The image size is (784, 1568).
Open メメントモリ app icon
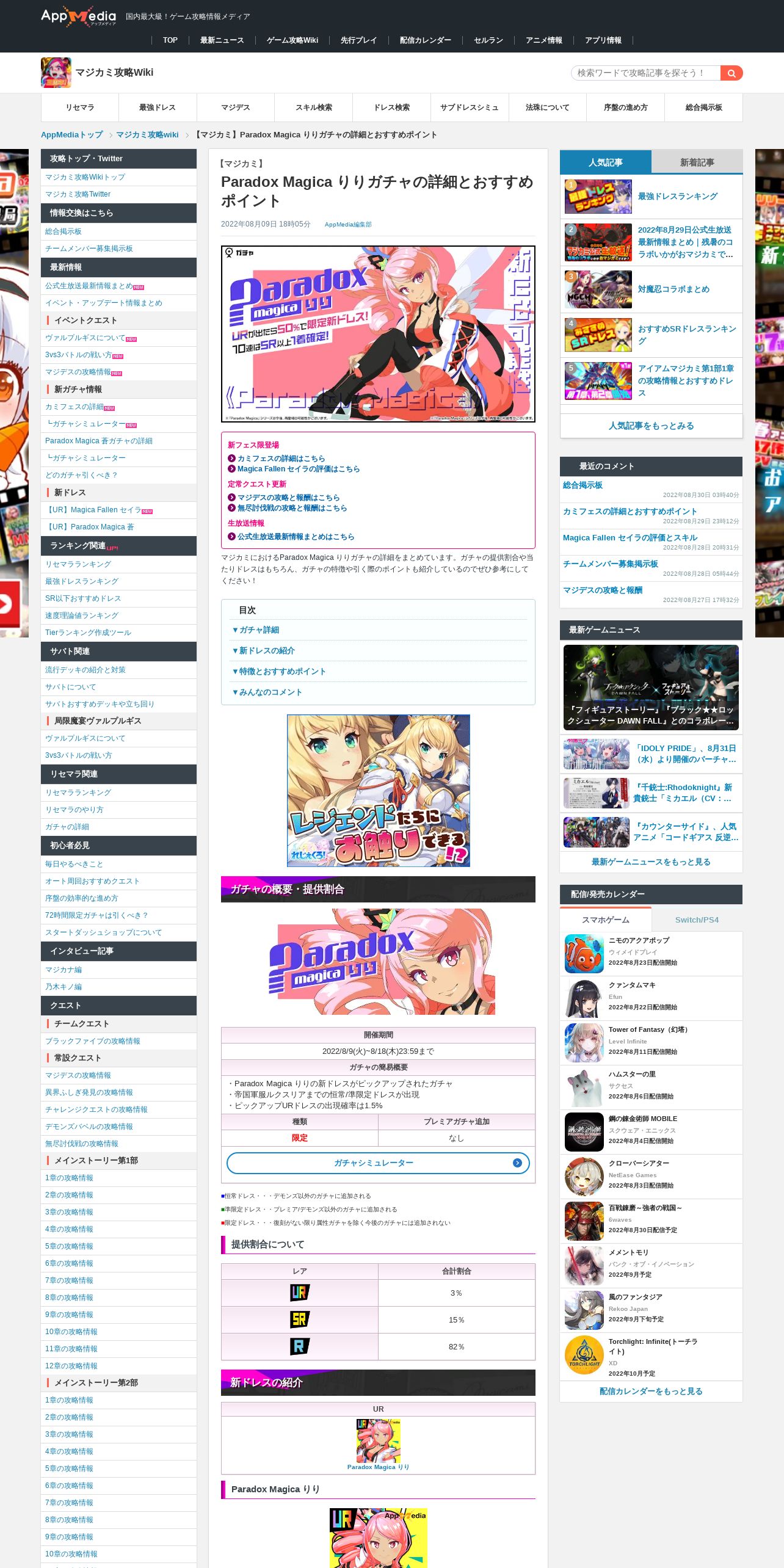click(584, 1266)
